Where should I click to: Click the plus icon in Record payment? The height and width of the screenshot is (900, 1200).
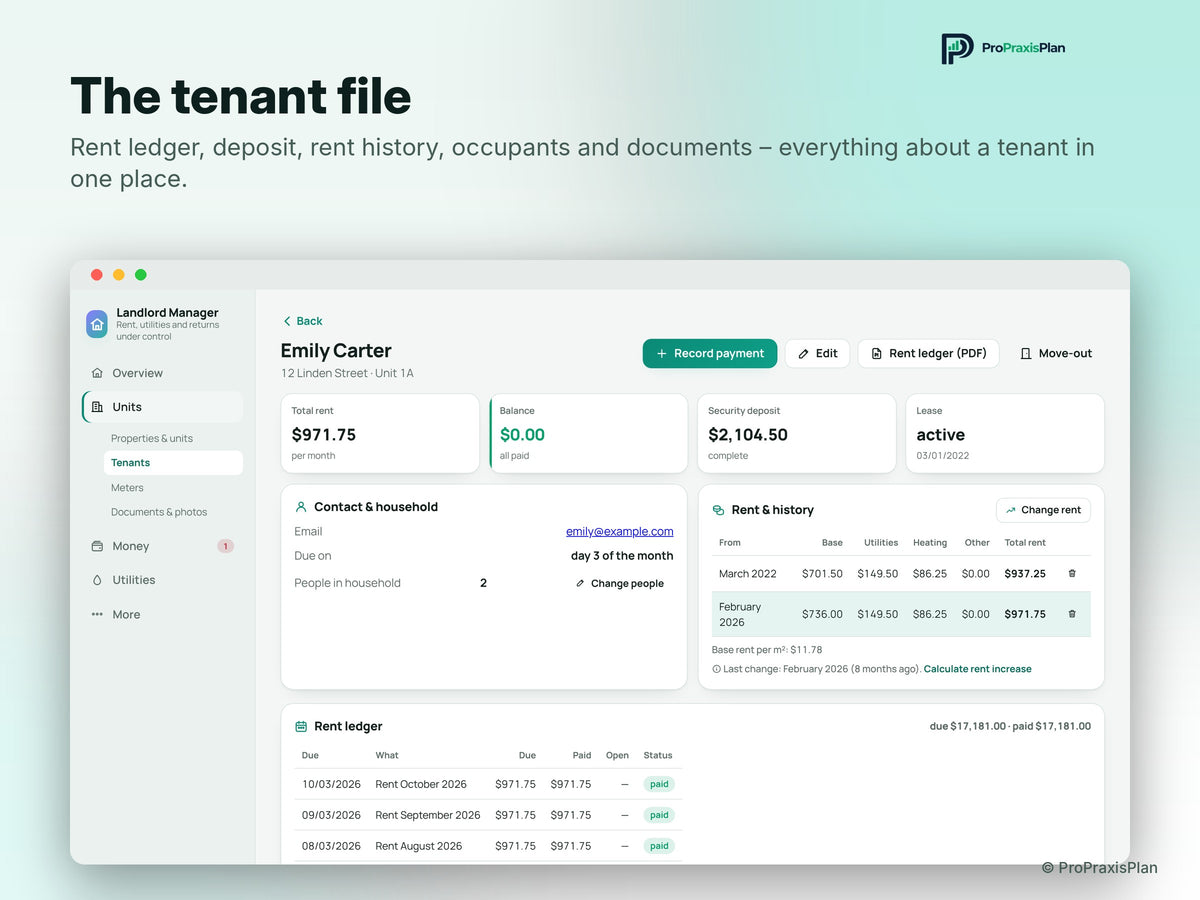click(x=661, y=353)
